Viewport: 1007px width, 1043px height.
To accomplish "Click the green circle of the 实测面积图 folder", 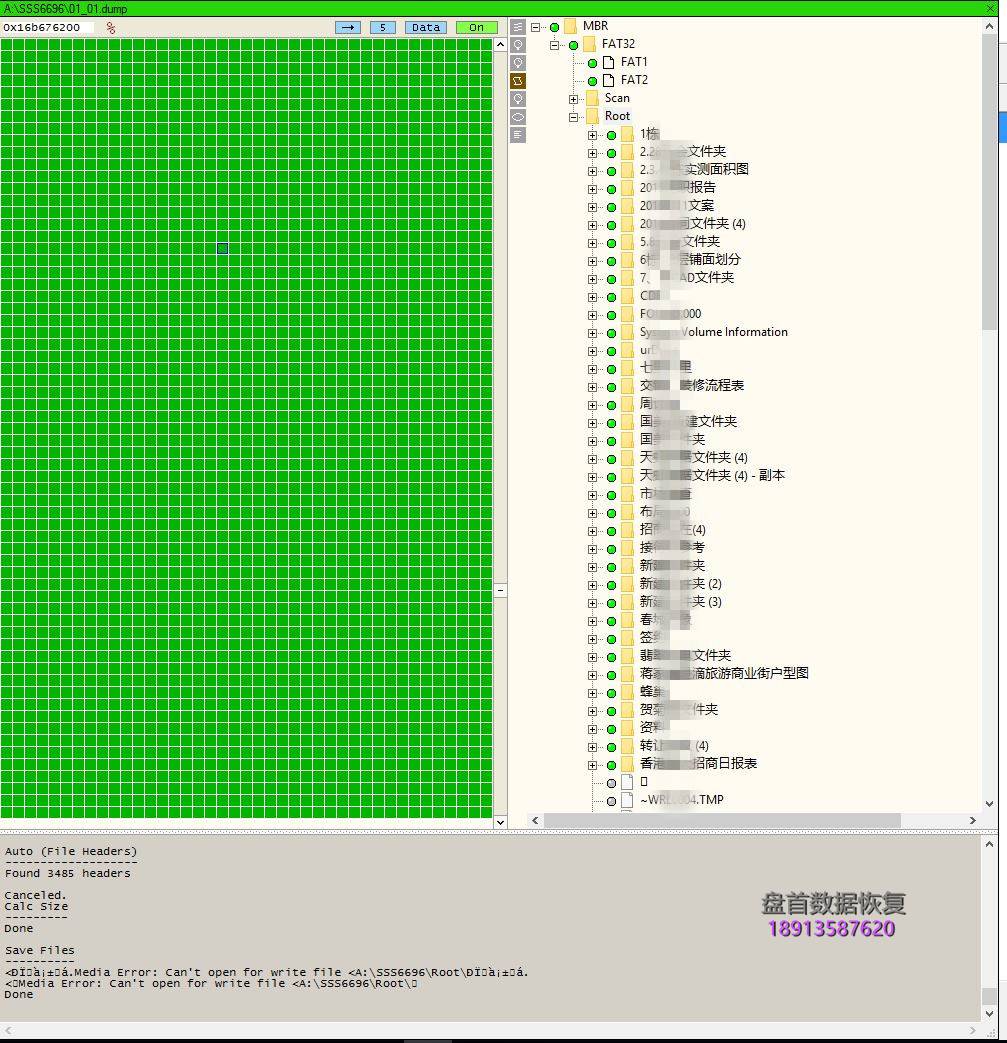I will (x=611, y=171).
